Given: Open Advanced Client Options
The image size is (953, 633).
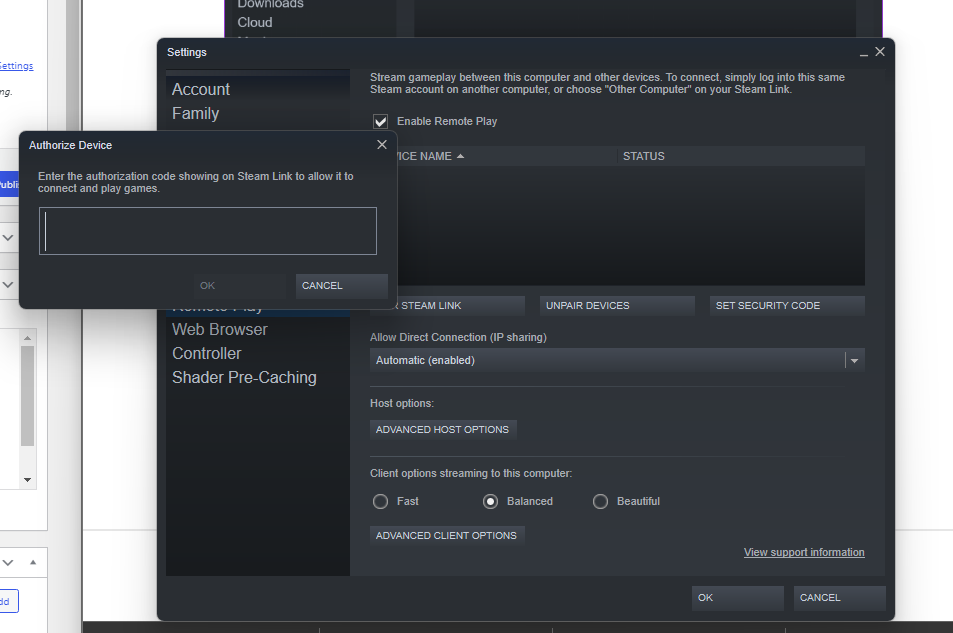Looking at the screenshot, I should coord(447,536).
